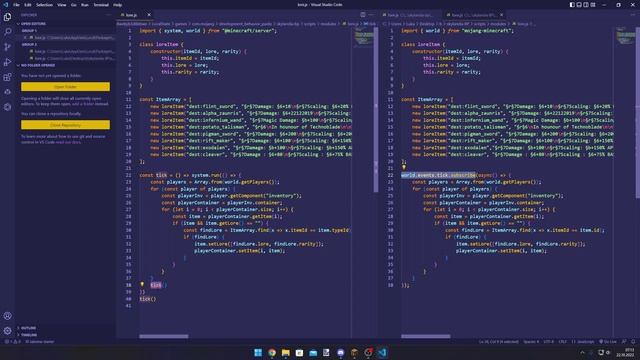Open the Accounts icon in activity bar
640x360 pixels.
coord(7,316)
